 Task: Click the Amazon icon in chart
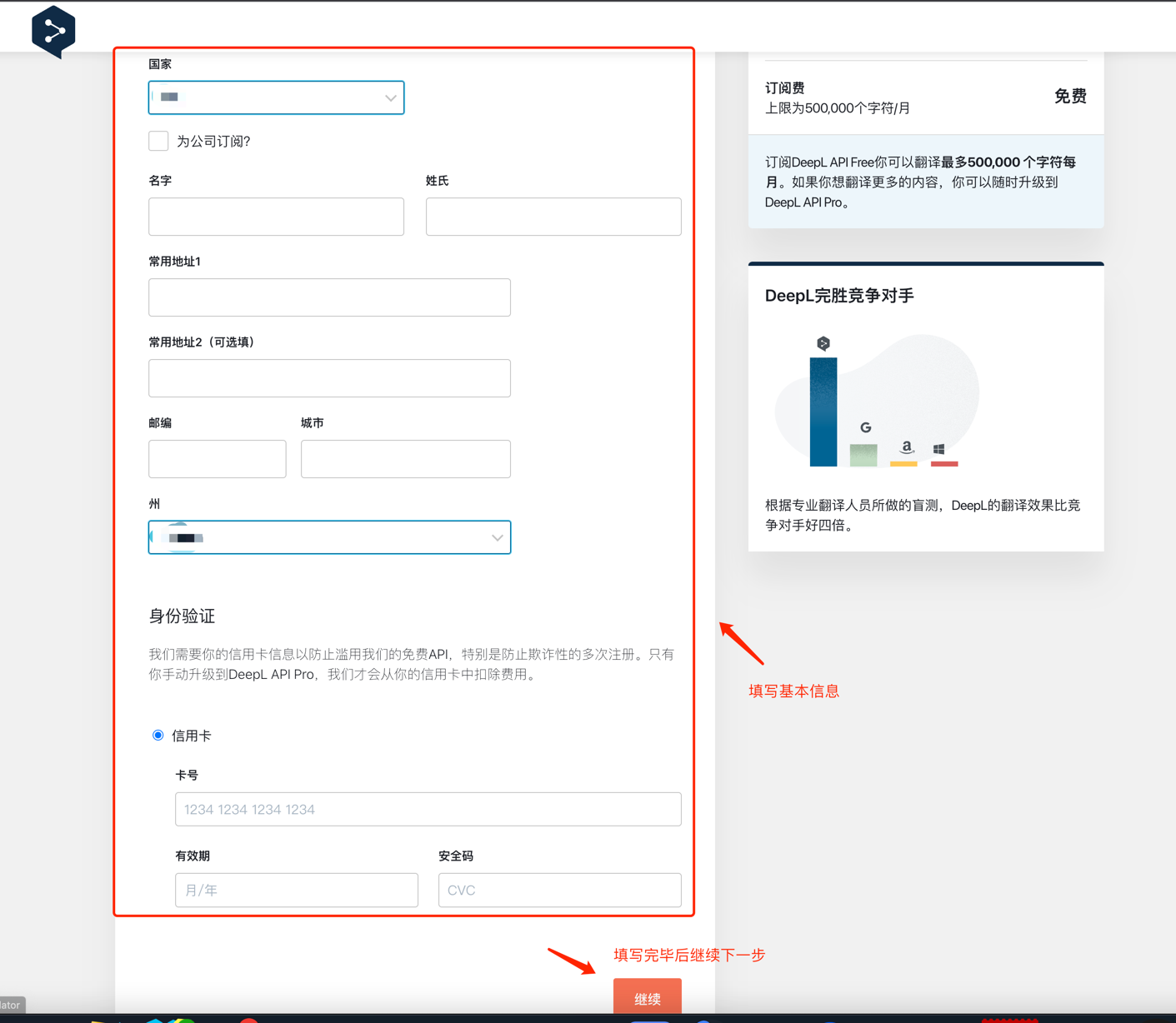tap(907, 447)
